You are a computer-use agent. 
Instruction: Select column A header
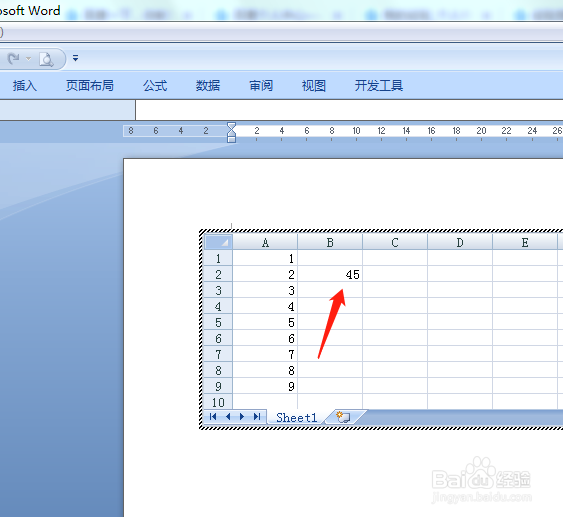(265, 242)
